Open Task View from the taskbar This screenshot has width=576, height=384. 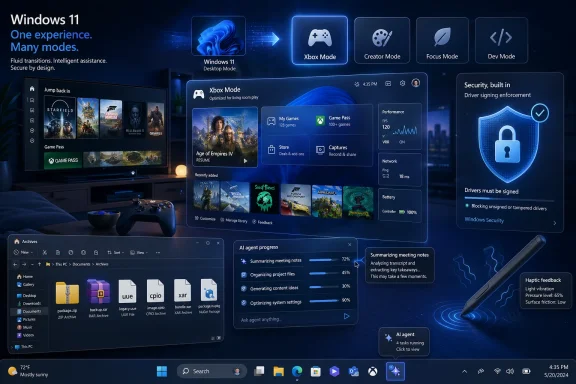[259, 371]
